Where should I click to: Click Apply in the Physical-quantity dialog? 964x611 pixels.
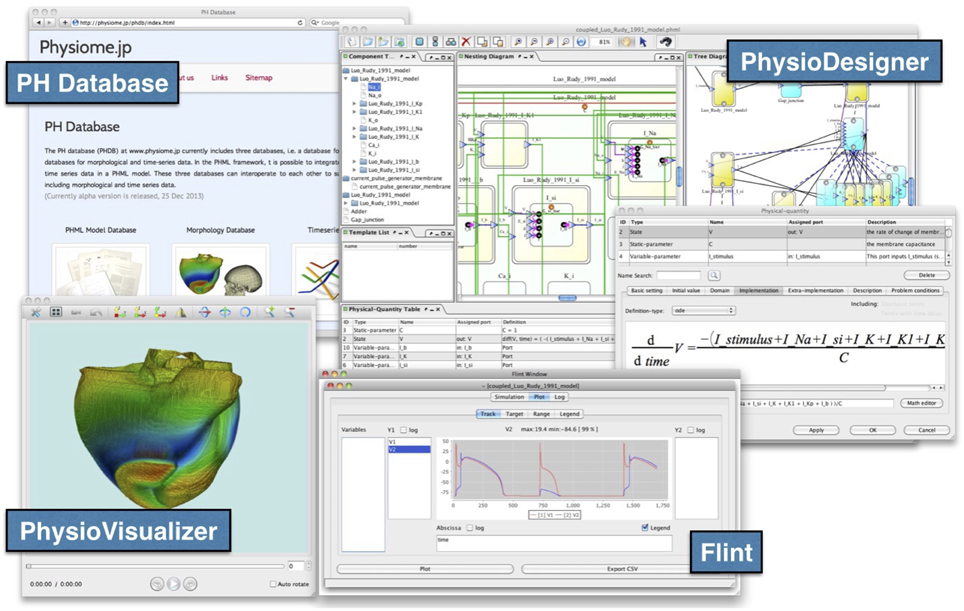click(816, 430)
